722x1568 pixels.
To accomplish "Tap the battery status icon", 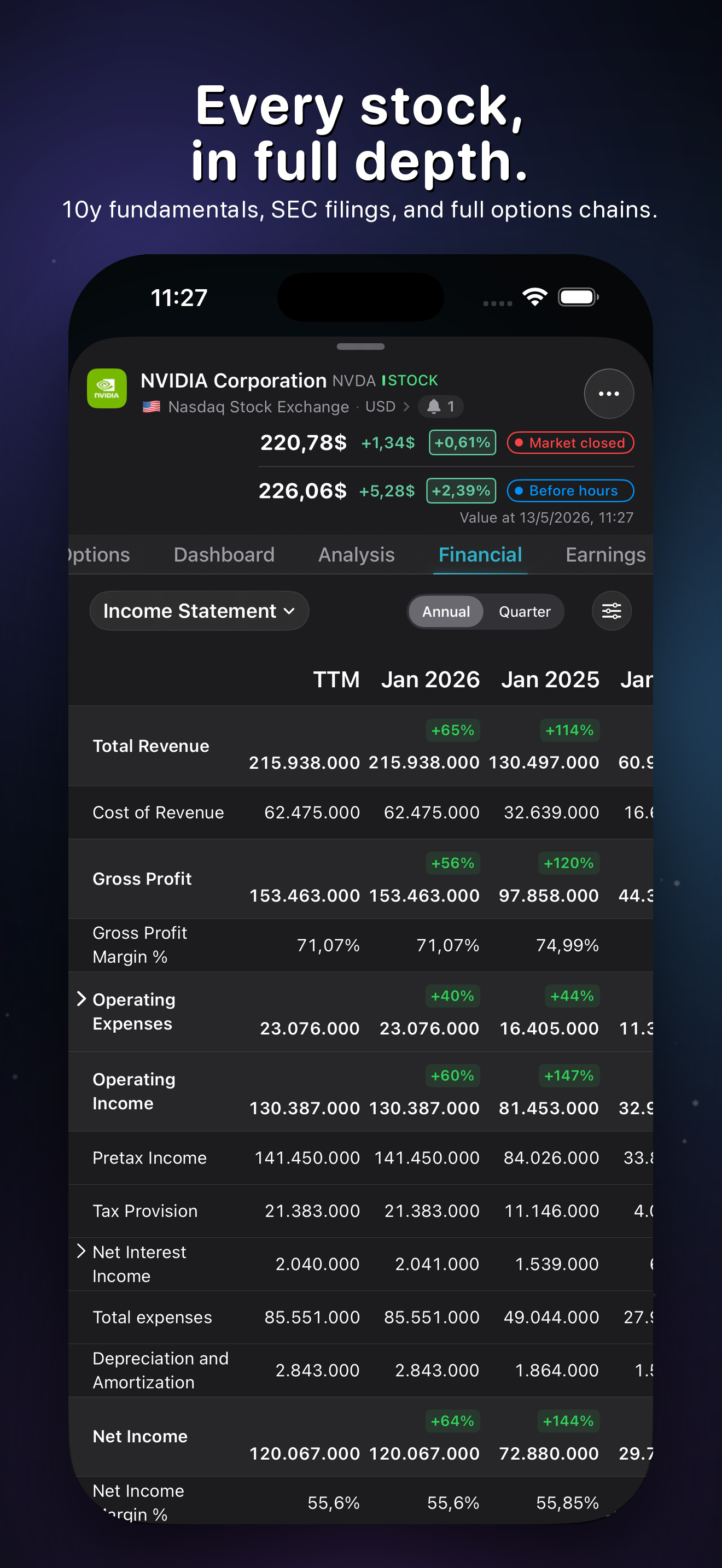I will [x=578, y=297].
